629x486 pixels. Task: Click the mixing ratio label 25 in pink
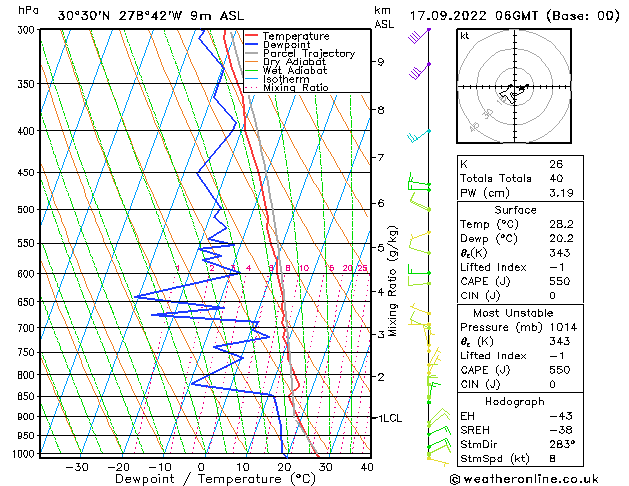[362, 268]
